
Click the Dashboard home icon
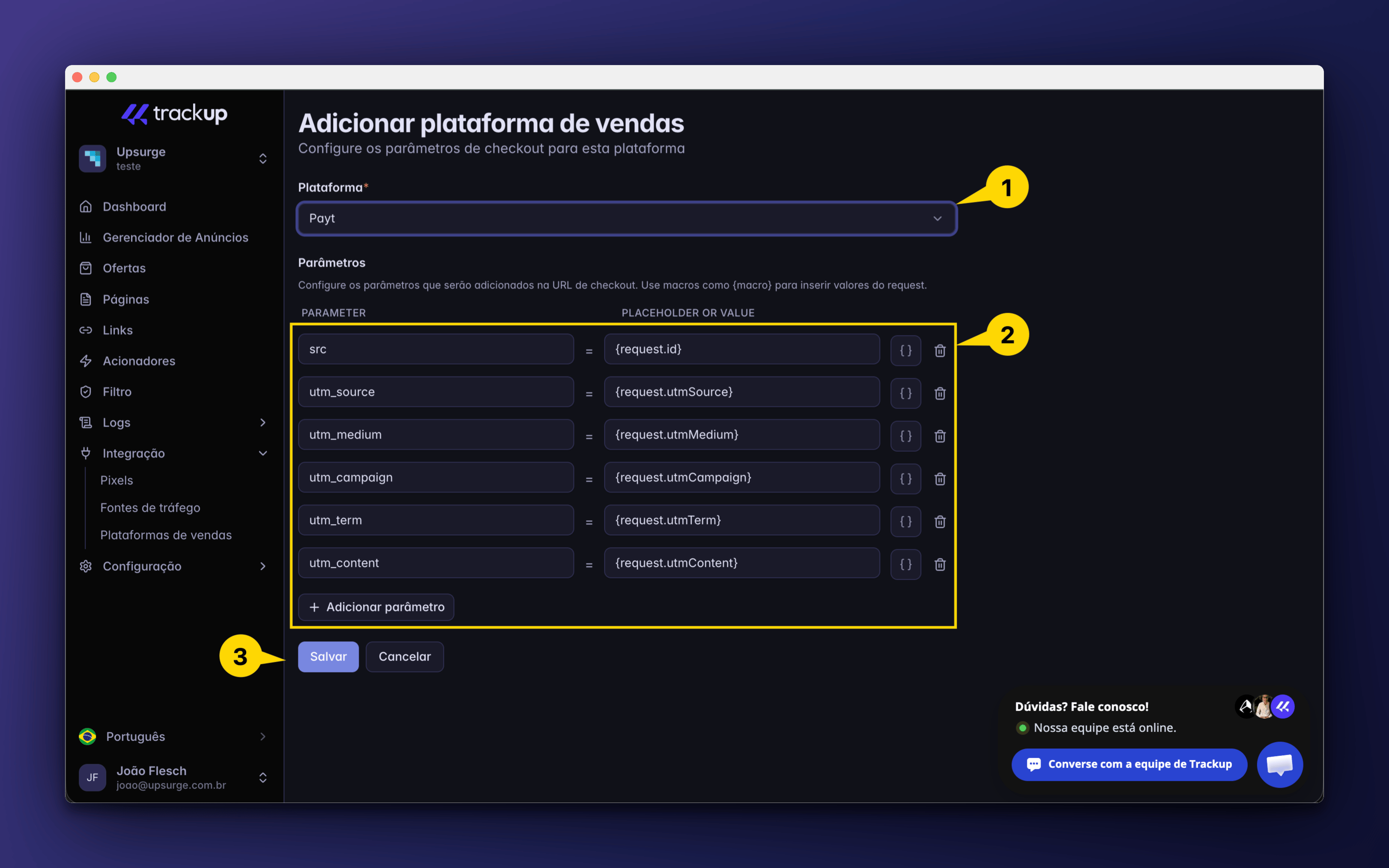86,207
